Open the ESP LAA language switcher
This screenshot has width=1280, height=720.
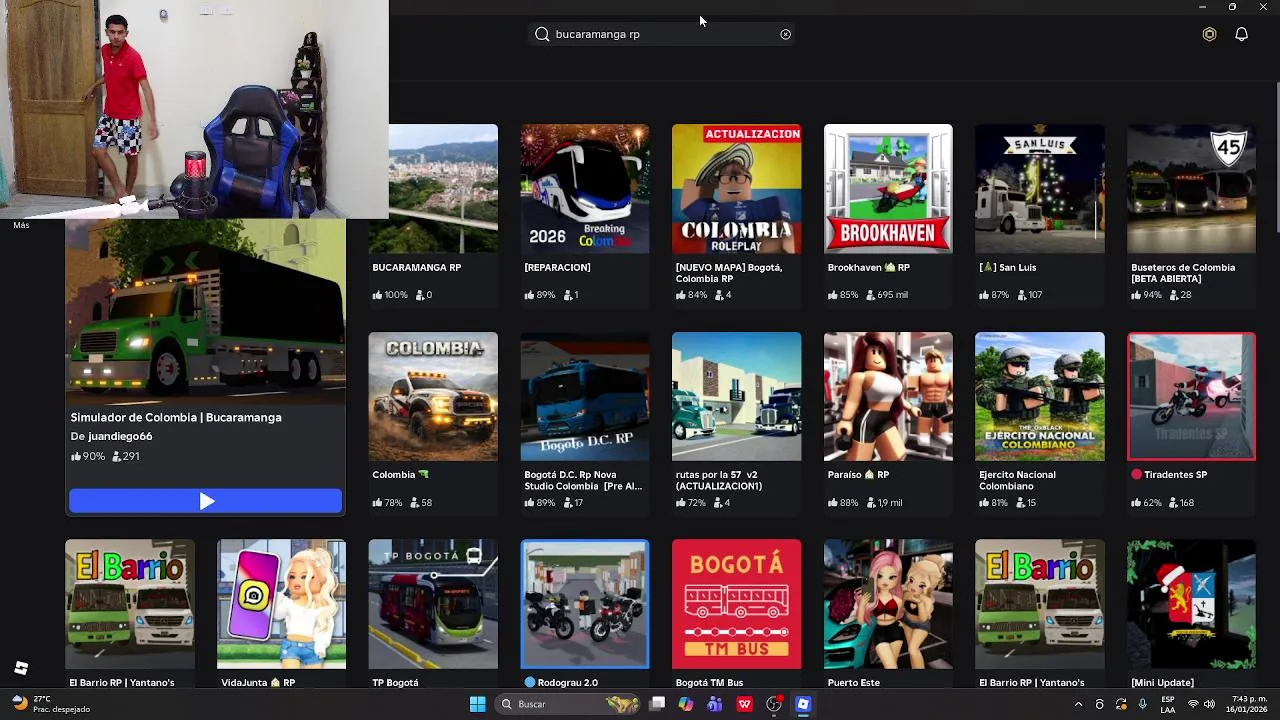[1168, 704]
